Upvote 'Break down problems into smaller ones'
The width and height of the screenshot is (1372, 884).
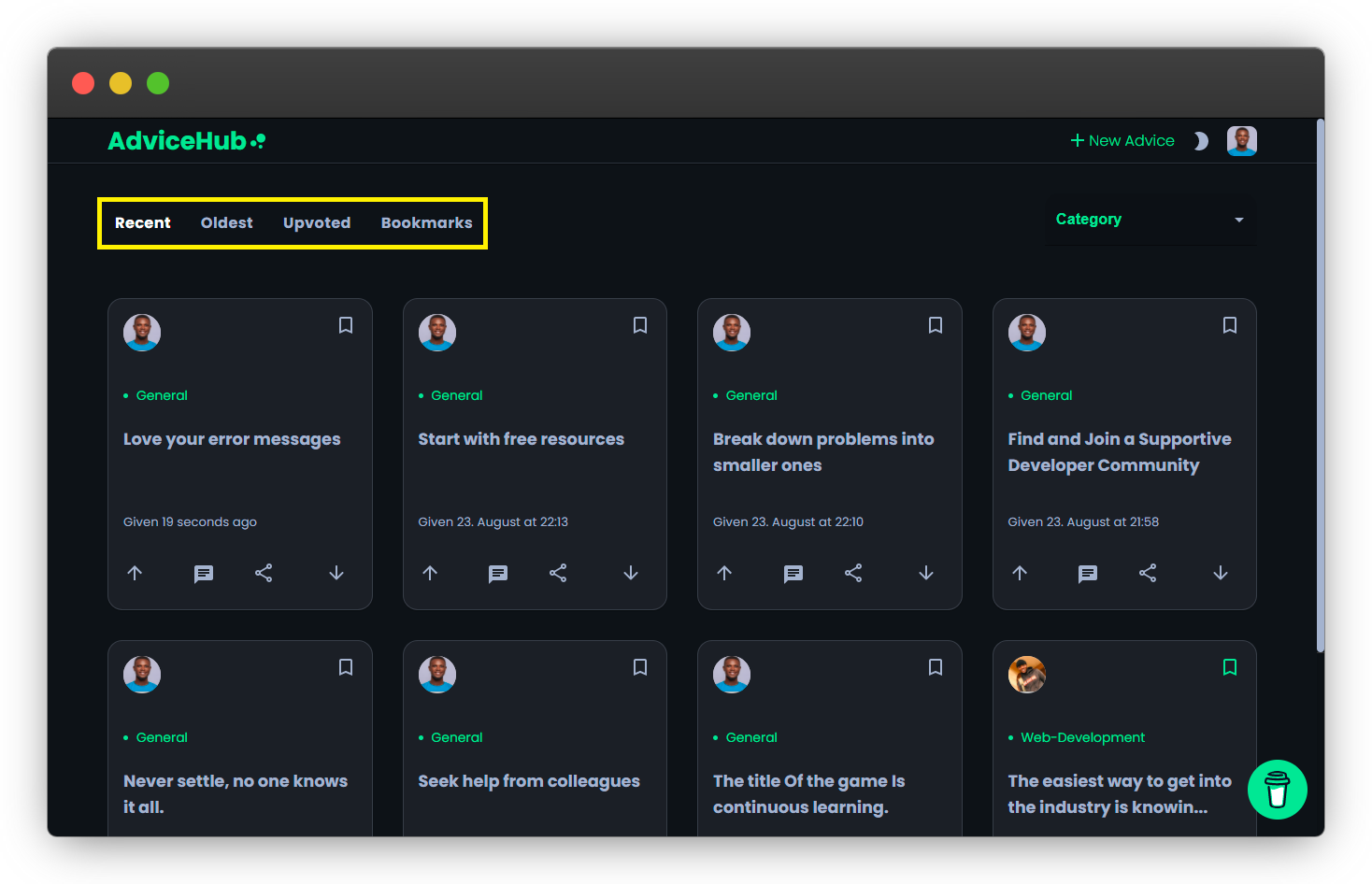coord(724,573)
